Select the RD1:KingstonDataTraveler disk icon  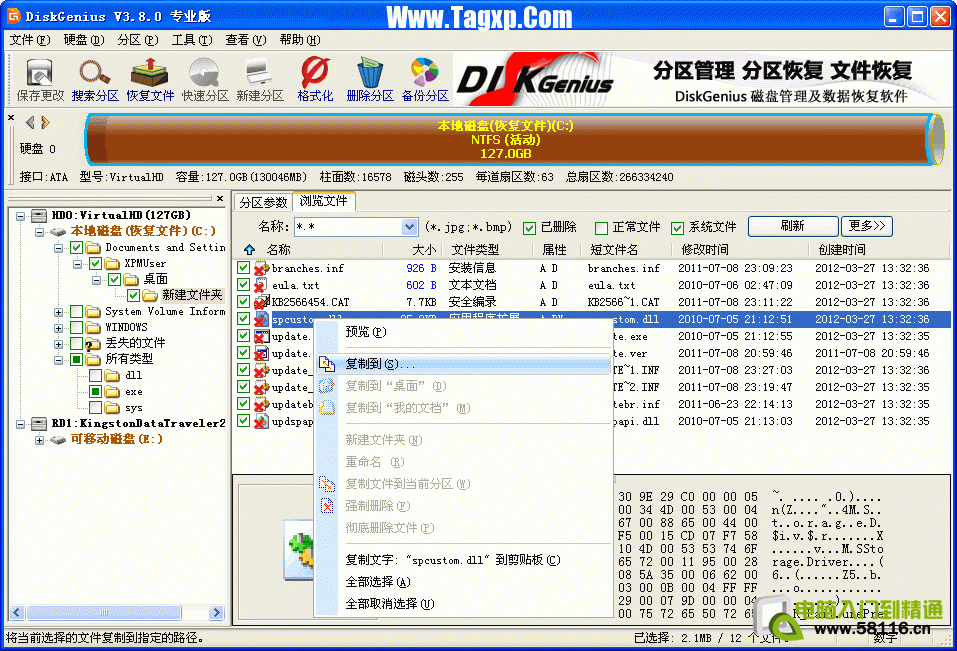(39, 423)
